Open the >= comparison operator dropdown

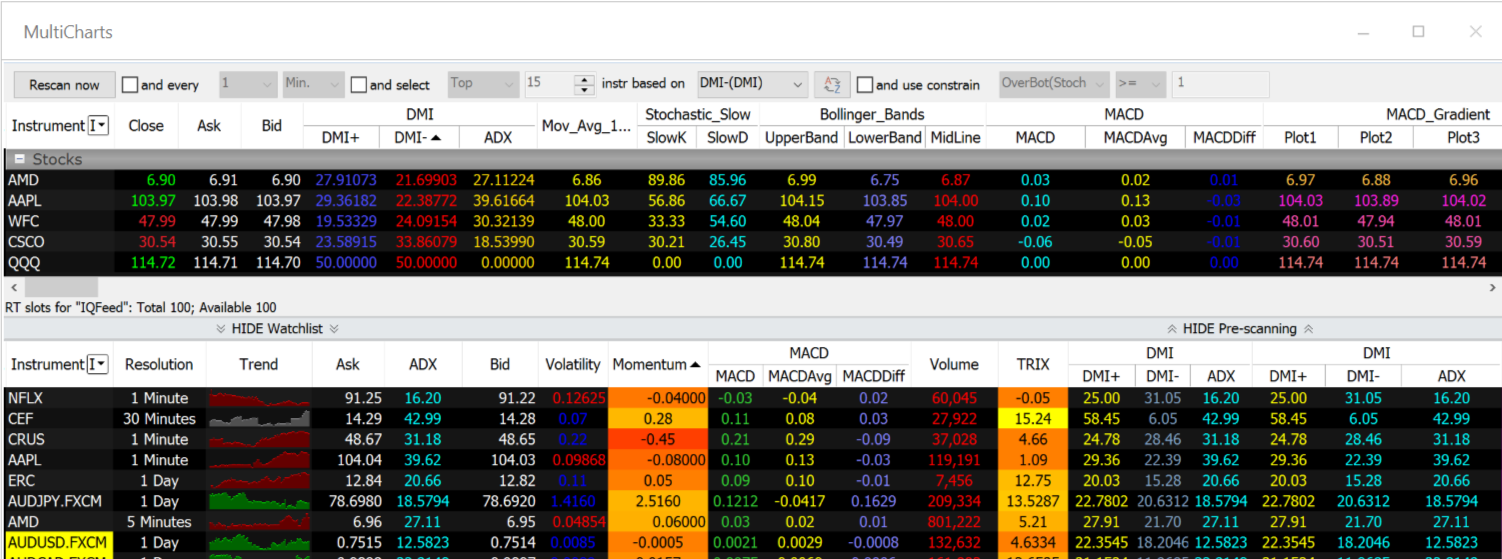pyautogui.click(x=1140, y=84)
